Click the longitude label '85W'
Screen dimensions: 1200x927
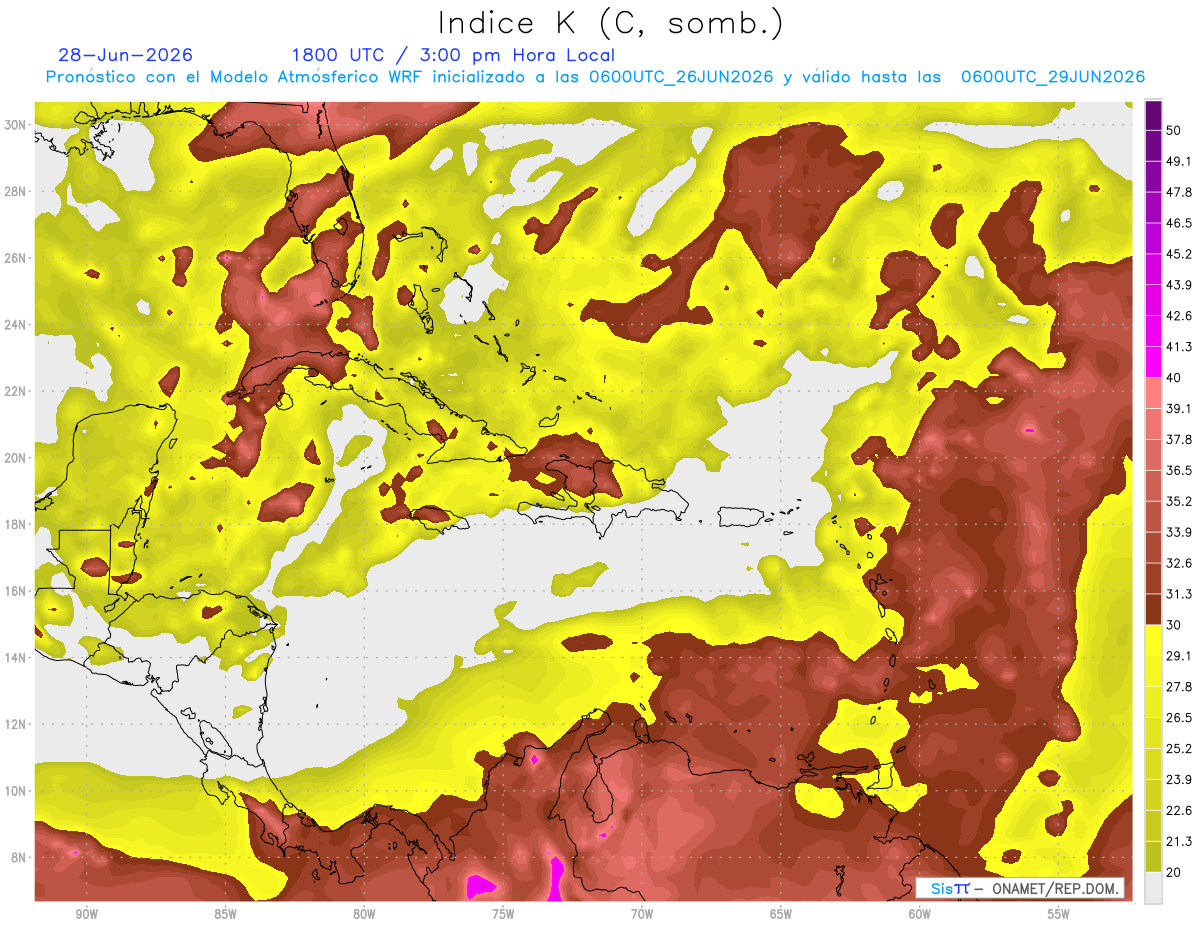tap(225, 914)
